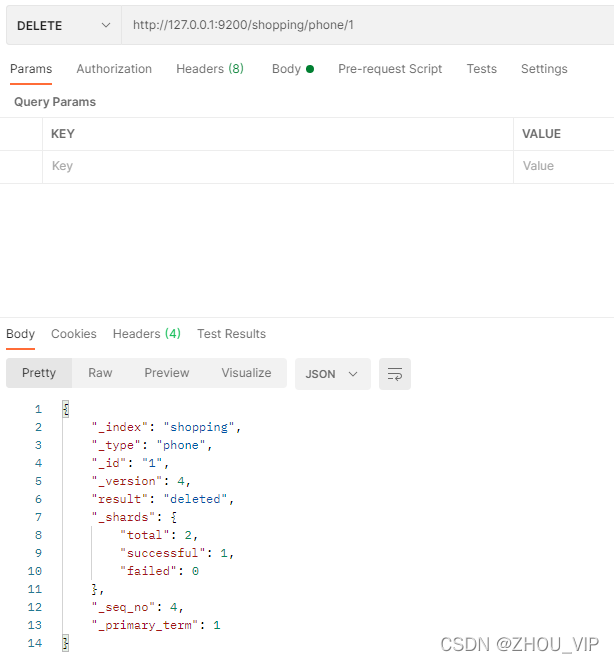Select the Pretty response view
The width and height of the screenshot is (614, 663).
[39, 373]
